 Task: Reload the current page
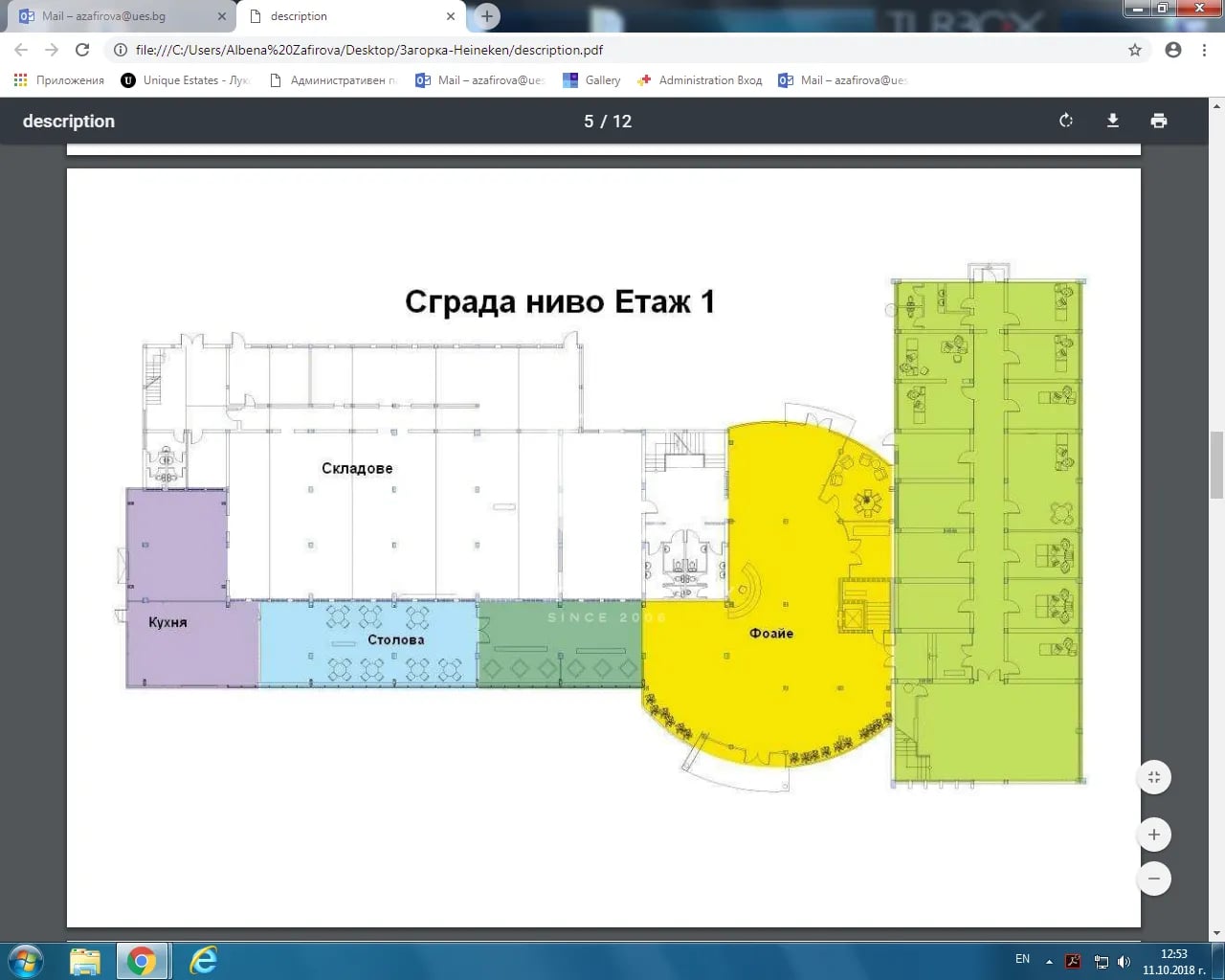(82, 50)
